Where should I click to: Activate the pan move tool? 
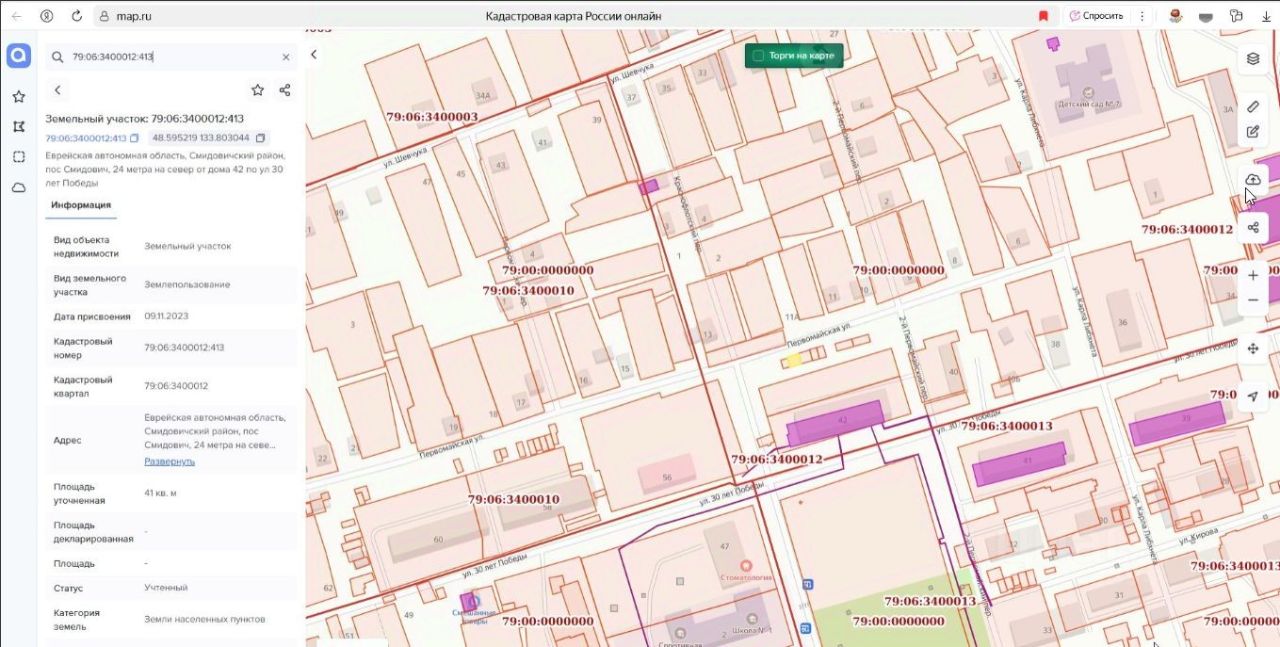1253,348
